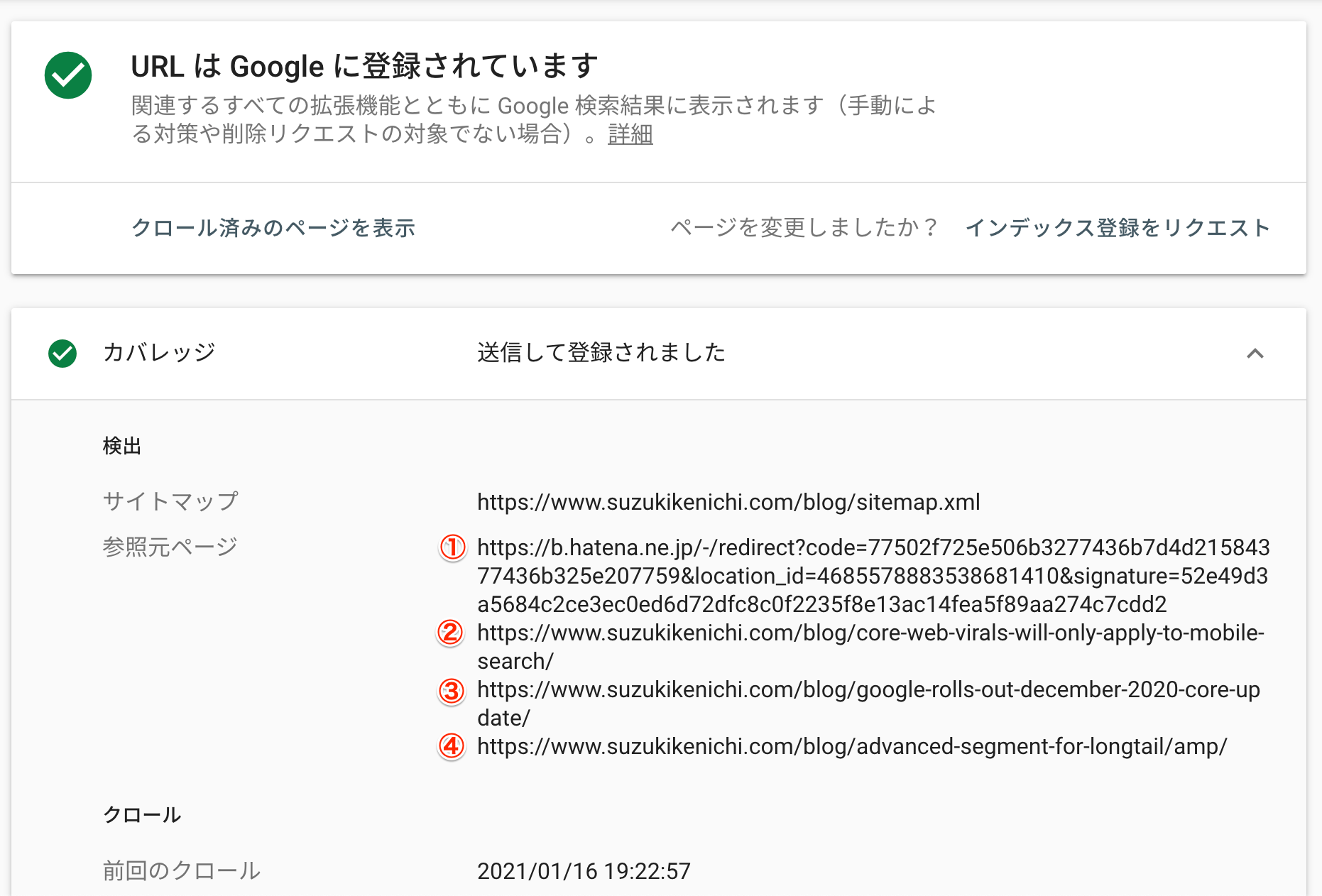Click the サイトマップ label
The height and width of the screenshot is (896, 1322).
(x=170, y=501)
